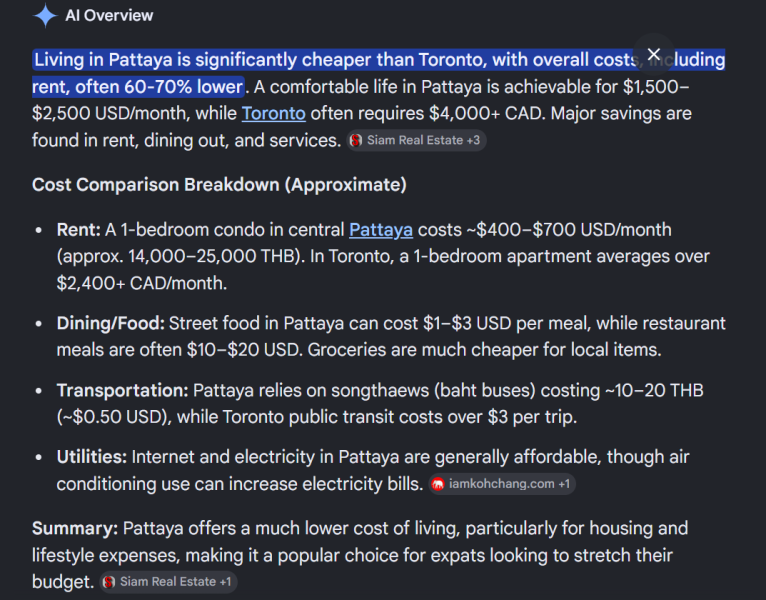Click the bold Utilities: label
The image size is (766, 600).
(x=92, y=457)
